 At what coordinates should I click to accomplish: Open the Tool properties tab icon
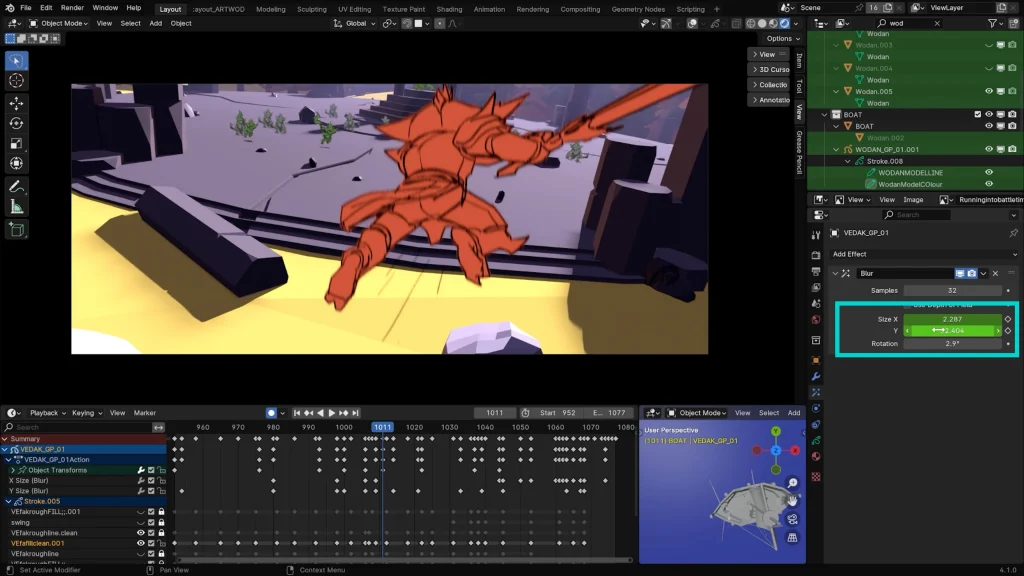click(x=816, y=235)
